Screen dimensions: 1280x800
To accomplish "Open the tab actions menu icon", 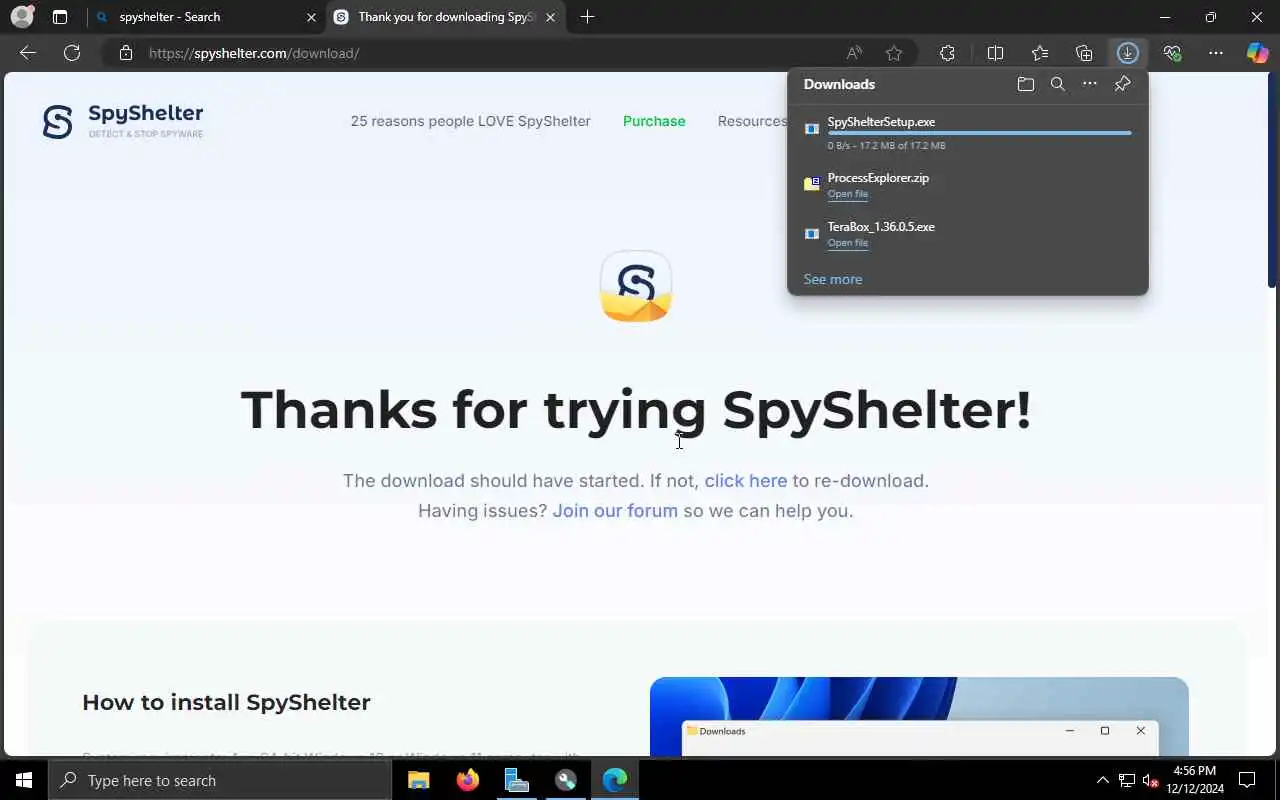I will 60,17.
